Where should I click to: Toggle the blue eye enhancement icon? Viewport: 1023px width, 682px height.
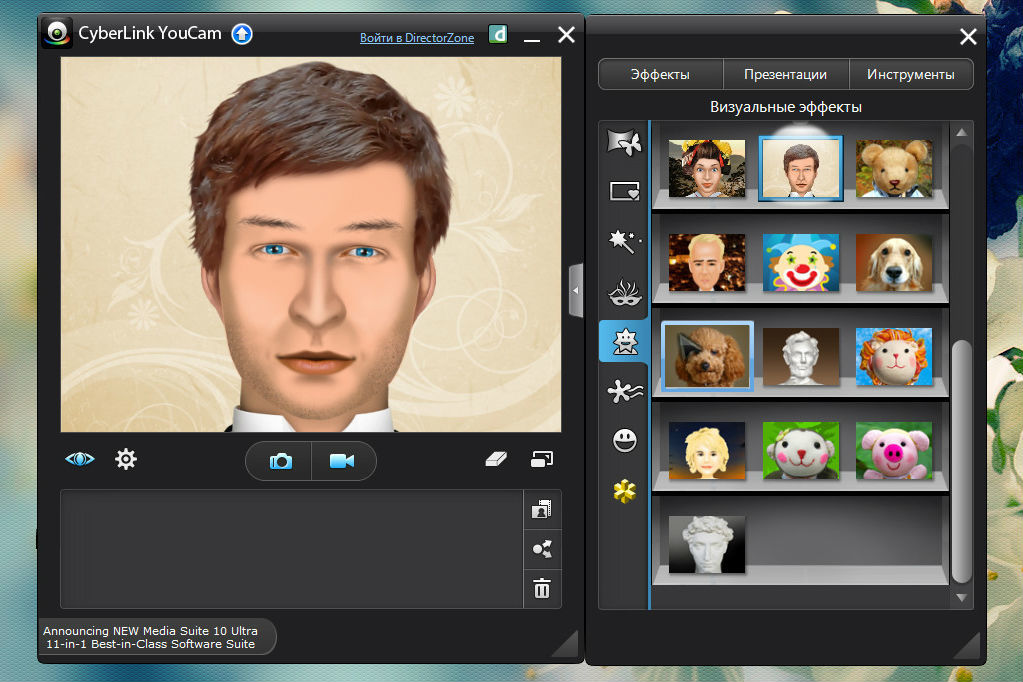[x=80, y=459]
